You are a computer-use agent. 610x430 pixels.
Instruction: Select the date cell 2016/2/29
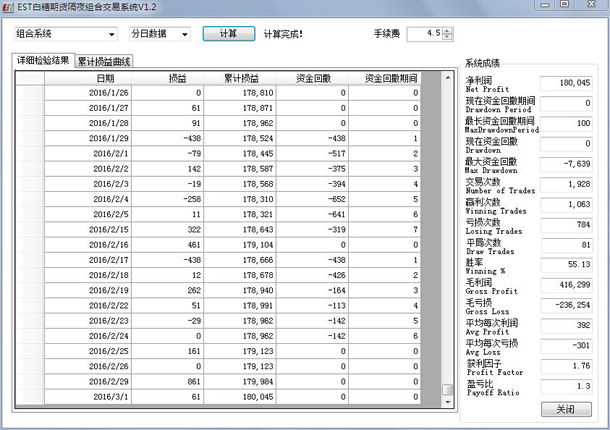[x=88, y=382]
